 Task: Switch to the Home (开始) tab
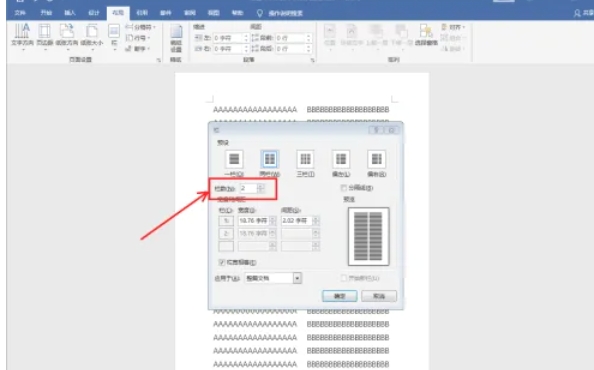(x=46, y=13)
